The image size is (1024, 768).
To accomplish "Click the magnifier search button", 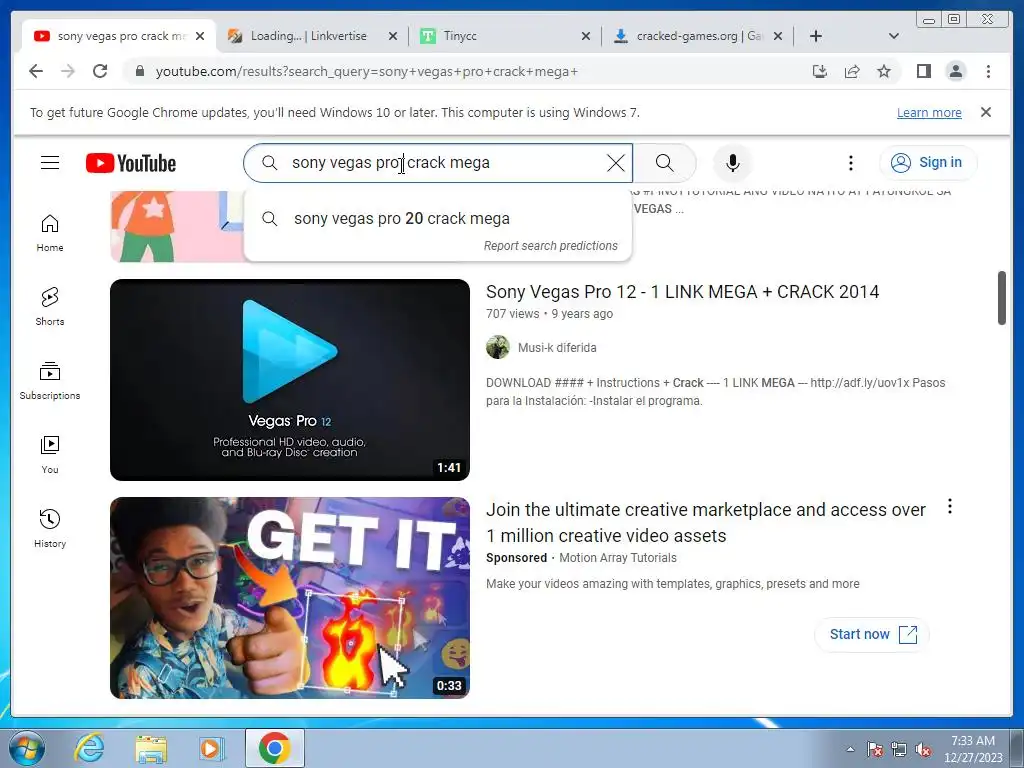I will tap(664, 163).
